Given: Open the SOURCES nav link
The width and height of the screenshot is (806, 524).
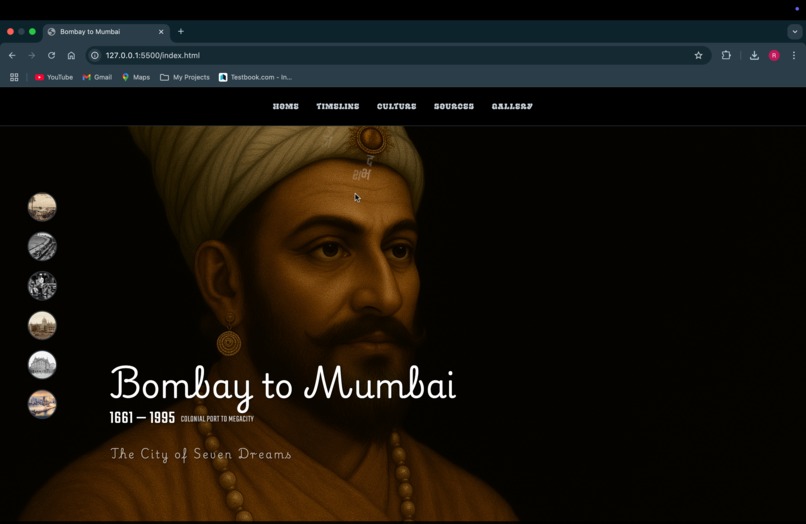Looking at the screenshot, I should pyautogui.click(x=454, y=106).
